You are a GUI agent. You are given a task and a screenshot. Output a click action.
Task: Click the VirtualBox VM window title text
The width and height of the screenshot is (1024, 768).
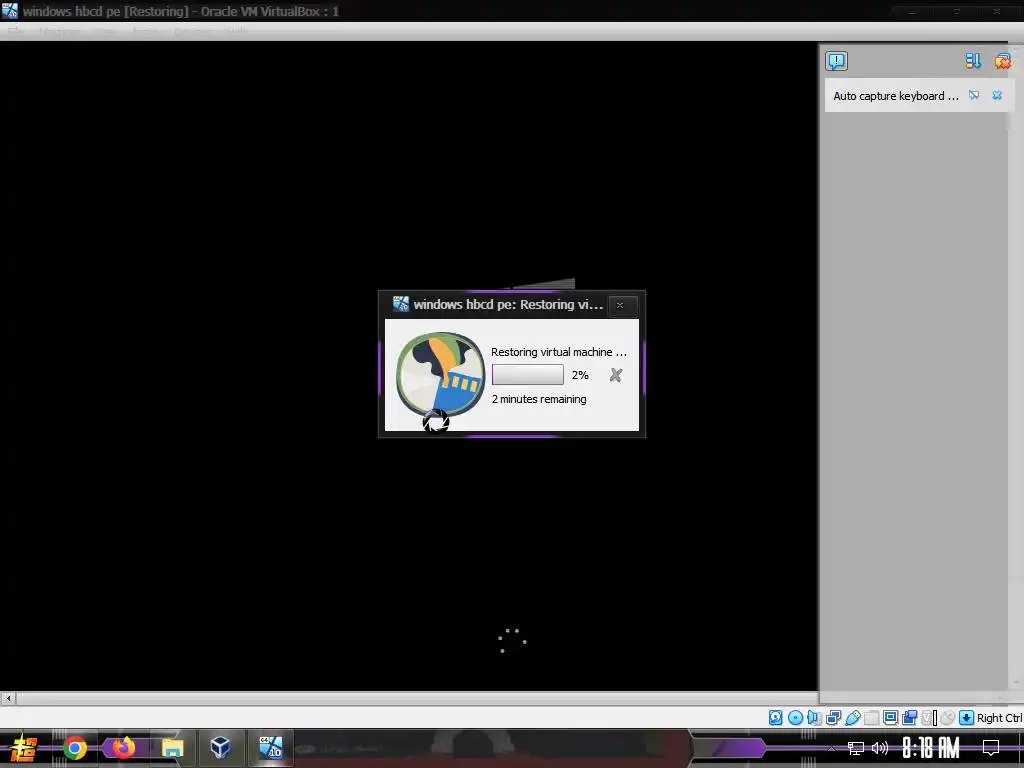[x=181, y=11]
